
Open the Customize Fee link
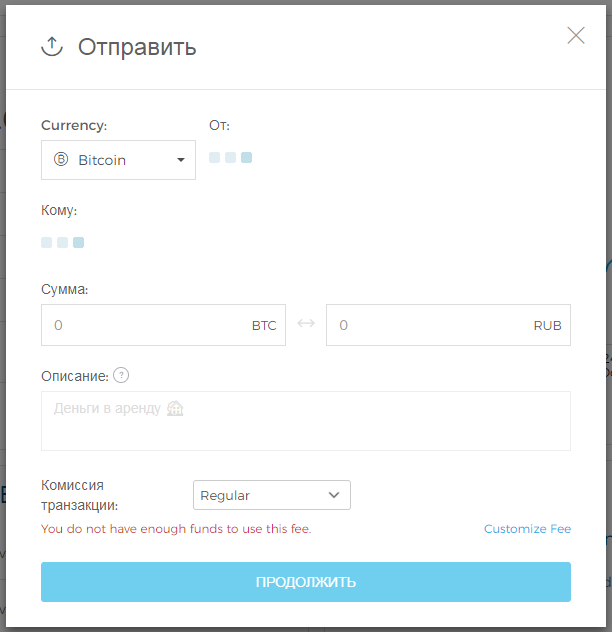coord(527,529)
